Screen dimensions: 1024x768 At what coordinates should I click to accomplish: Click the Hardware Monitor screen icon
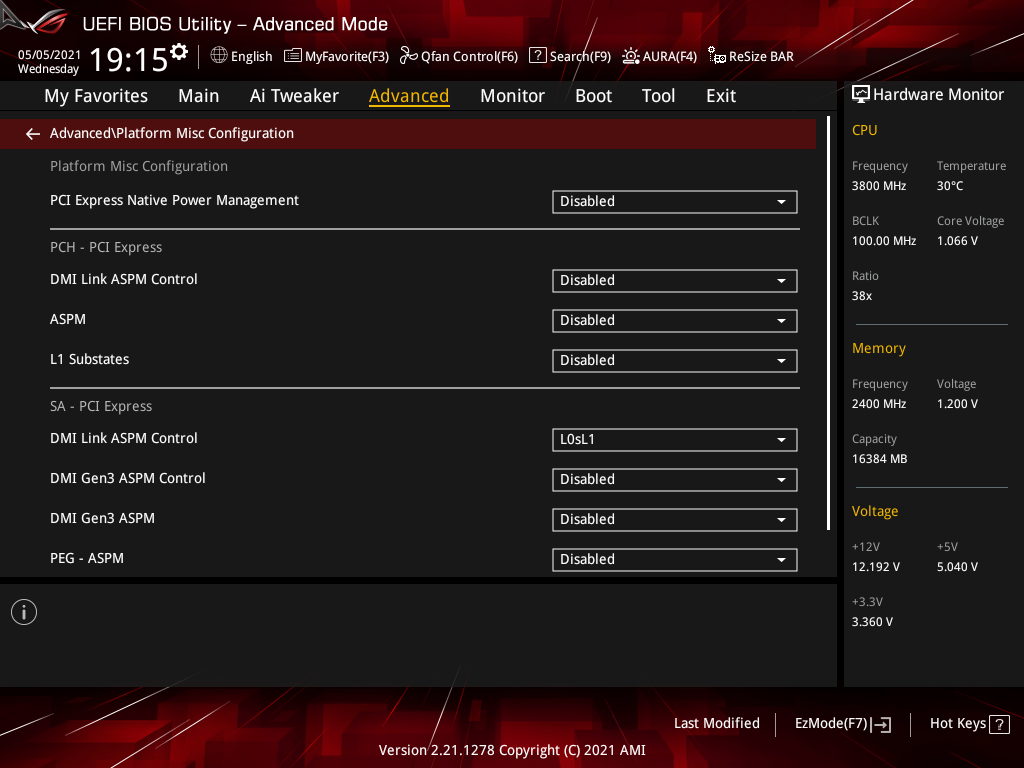point(861,95)
